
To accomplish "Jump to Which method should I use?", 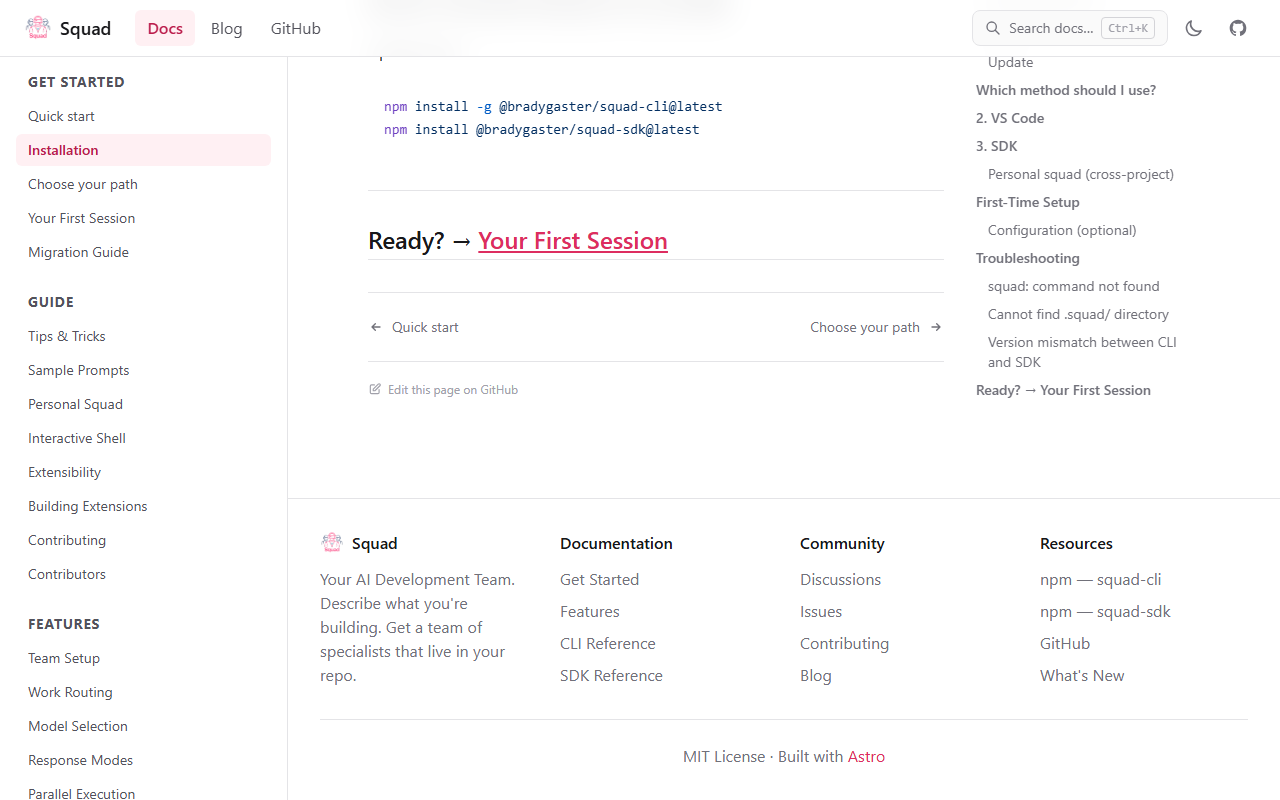I will point(1066,90).
